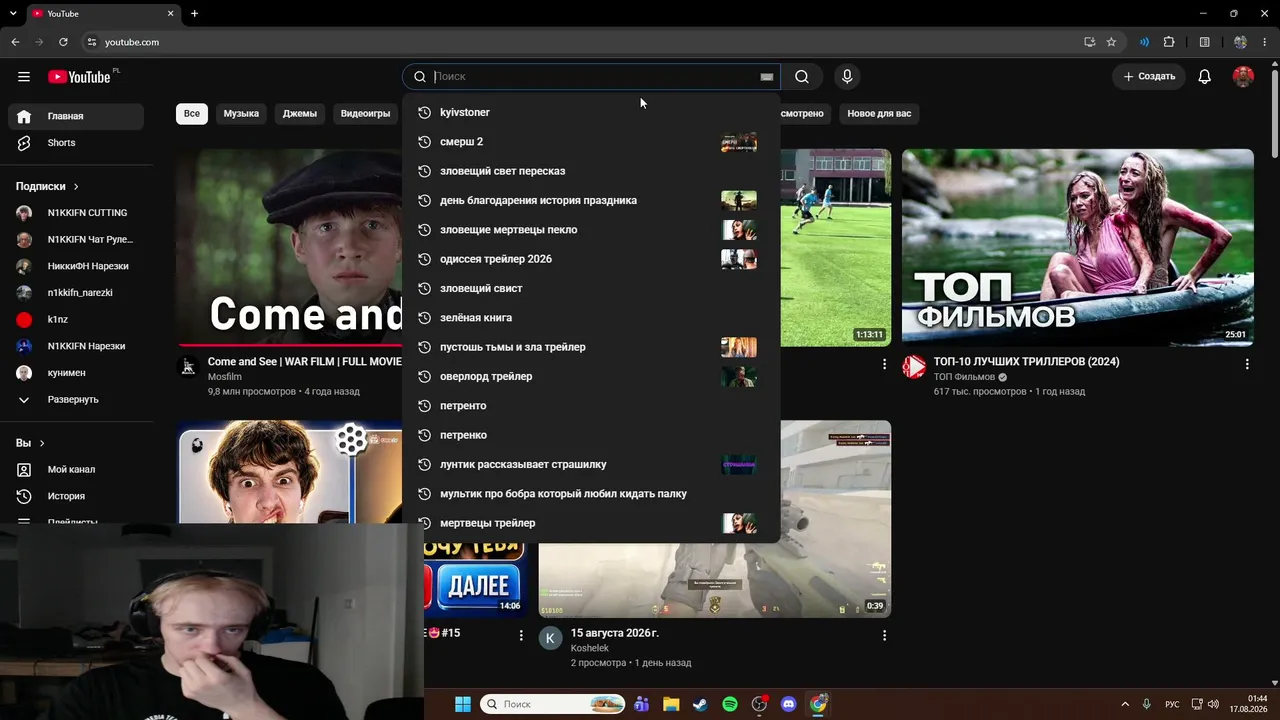Choose the смерш 2 search suggestion
Screen dimensions: 1280x720
click(591, 142)
